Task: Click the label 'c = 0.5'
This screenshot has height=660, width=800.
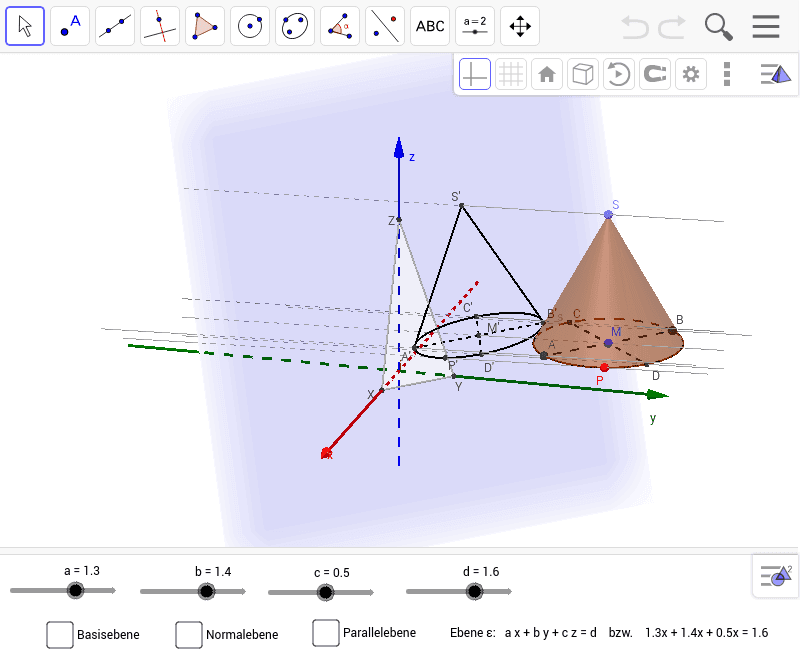Action: click(x=332, y=573)
